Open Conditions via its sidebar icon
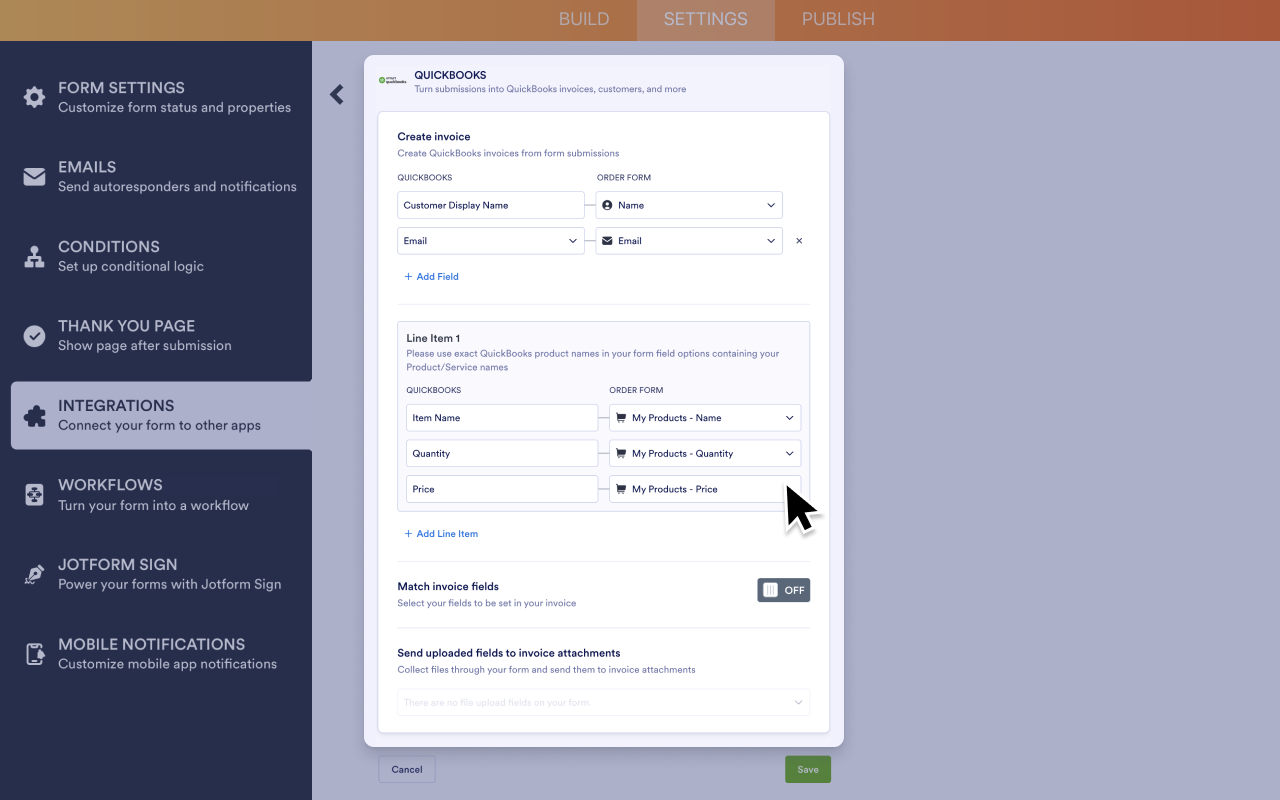1280x800 pixels. click(x=33, y=256)
